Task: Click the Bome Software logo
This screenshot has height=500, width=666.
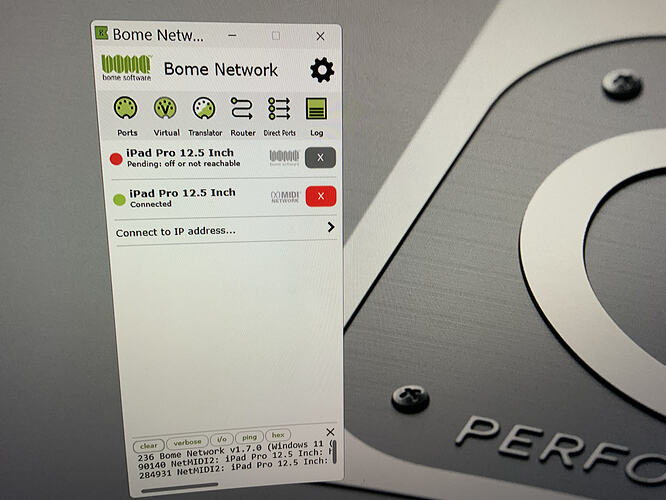Action: 126,68
